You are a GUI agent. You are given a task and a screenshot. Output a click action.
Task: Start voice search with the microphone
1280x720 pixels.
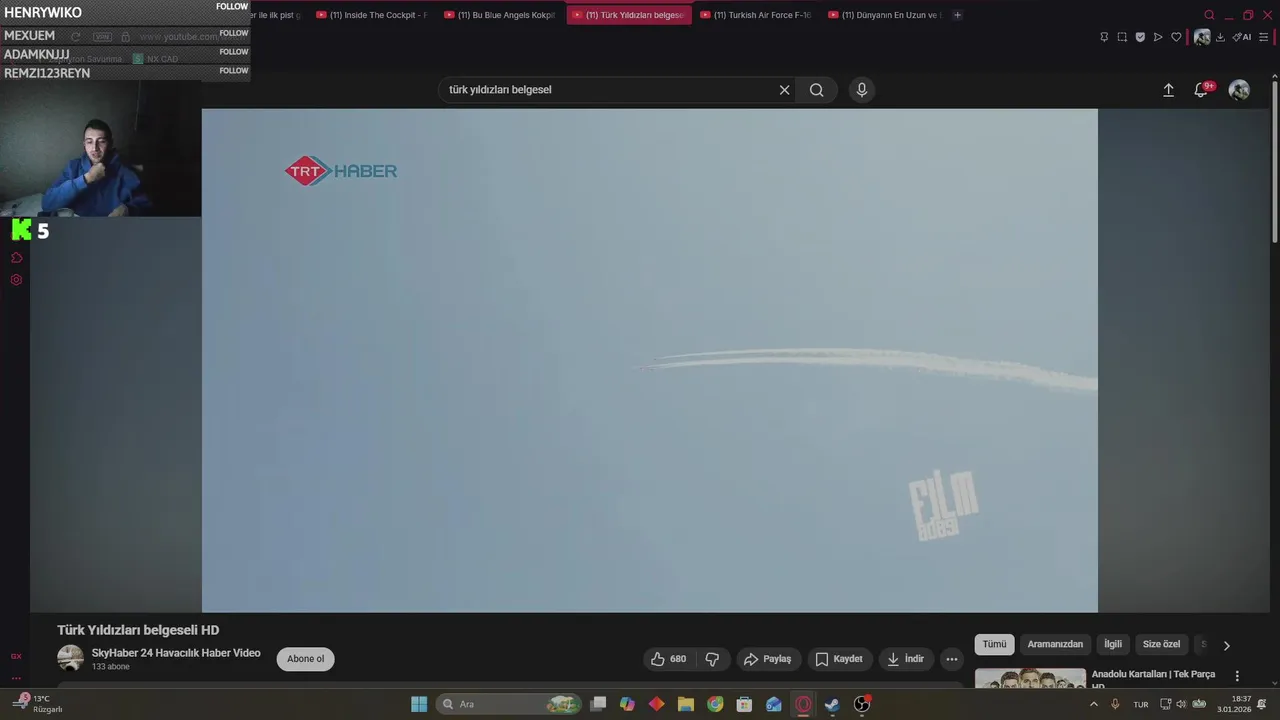(x=862, y=90)
